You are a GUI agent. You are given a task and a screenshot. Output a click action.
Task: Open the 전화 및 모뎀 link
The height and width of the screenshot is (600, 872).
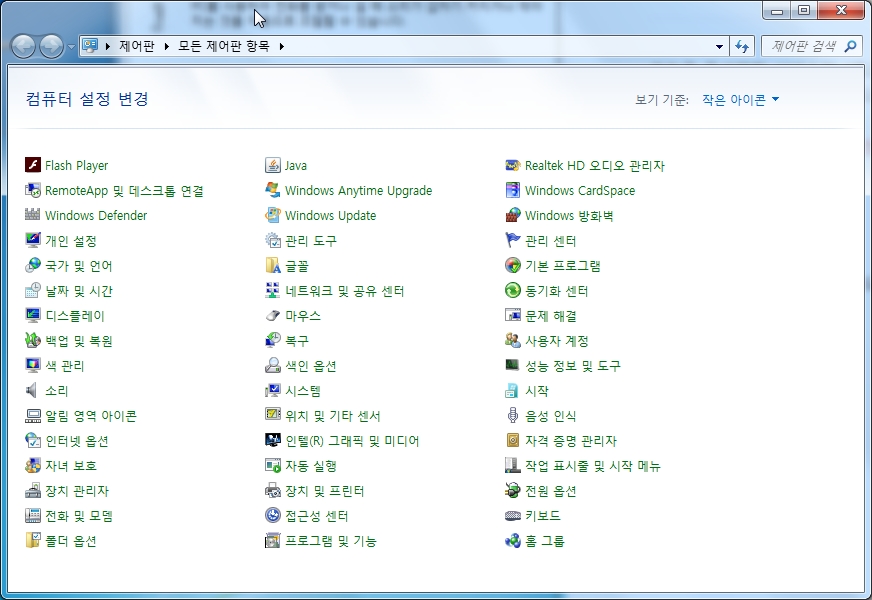(79, 516)
